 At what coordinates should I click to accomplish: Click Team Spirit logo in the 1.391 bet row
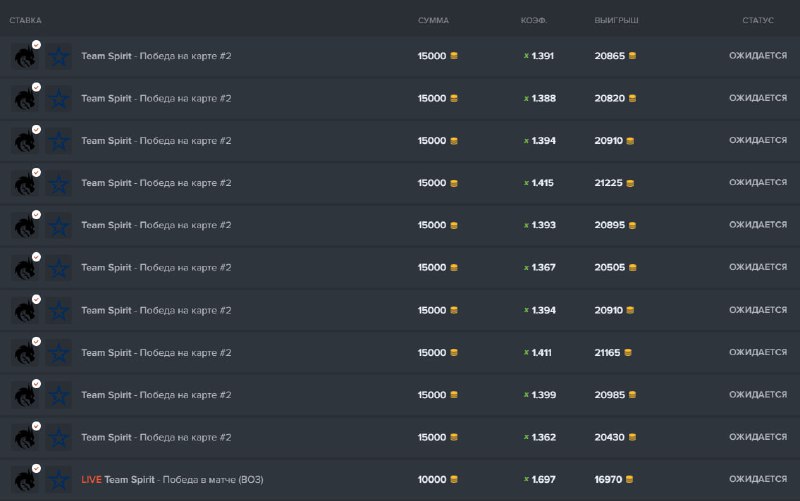[24, 57]
